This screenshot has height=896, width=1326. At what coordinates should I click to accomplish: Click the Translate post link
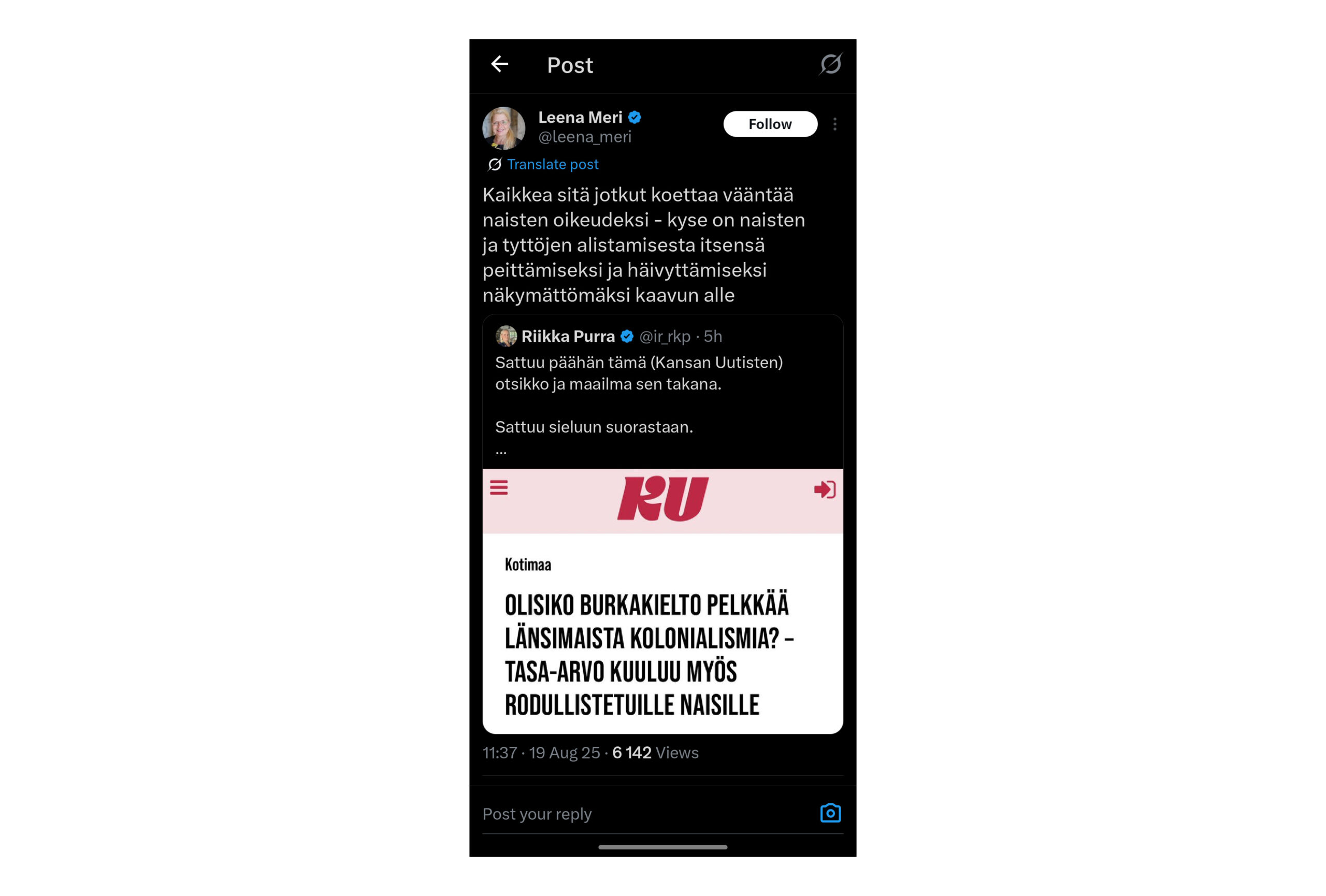tap(552, 164)
